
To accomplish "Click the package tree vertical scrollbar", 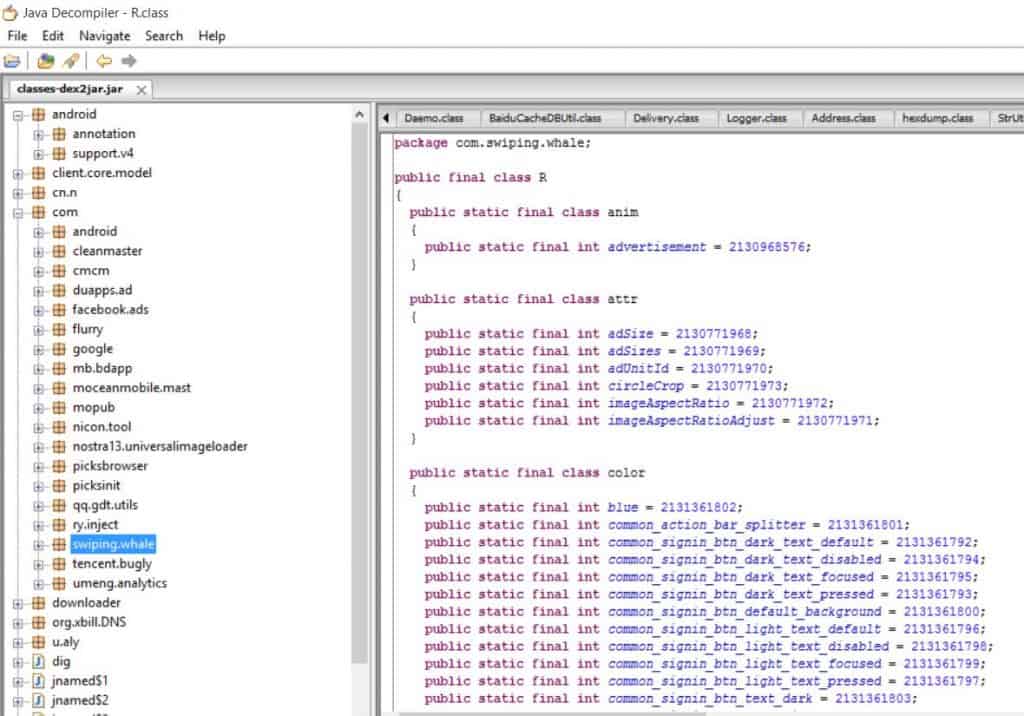I will [x=359, y=392].
